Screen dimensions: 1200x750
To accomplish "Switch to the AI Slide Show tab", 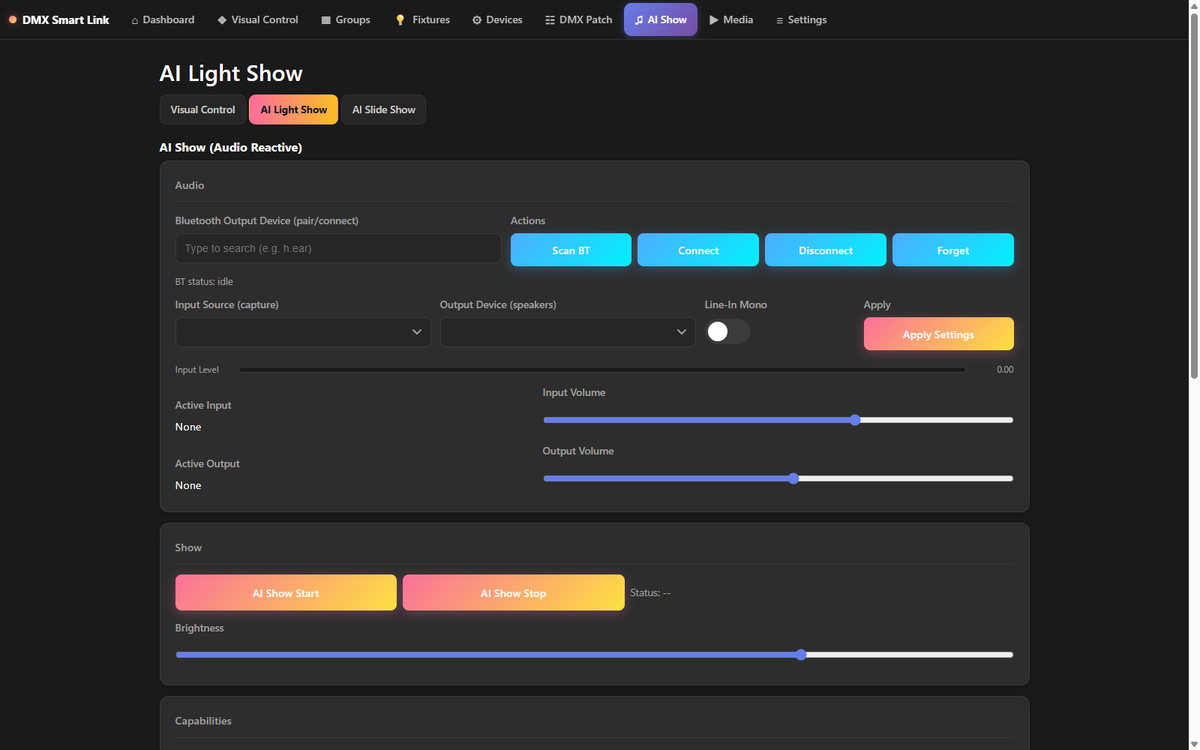I will pyautogui.click(x=384, y=110).
